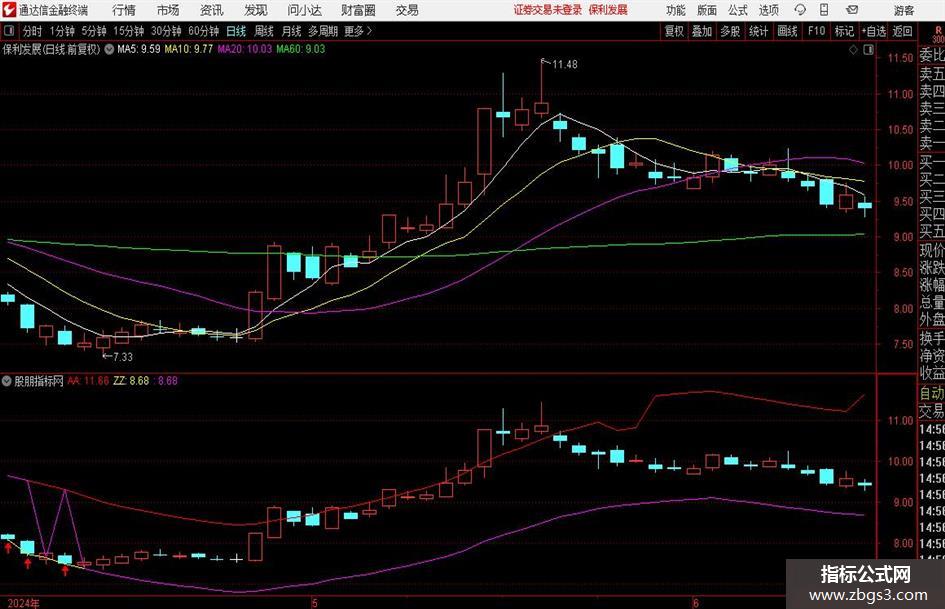
Task: Expand the 股朋指标网 sub-indicator dropdown
Action: [x=7, y=380]
